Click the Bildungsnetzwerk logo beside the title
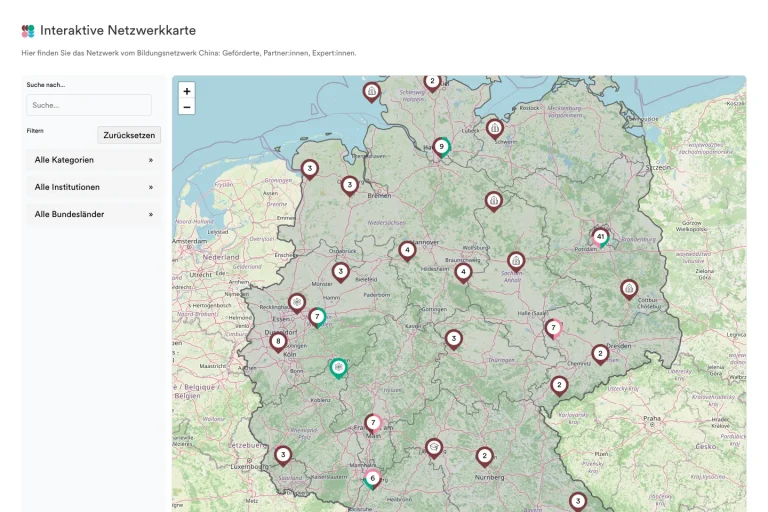Screen dimensions: 768x512 click(x=28, y=31)
